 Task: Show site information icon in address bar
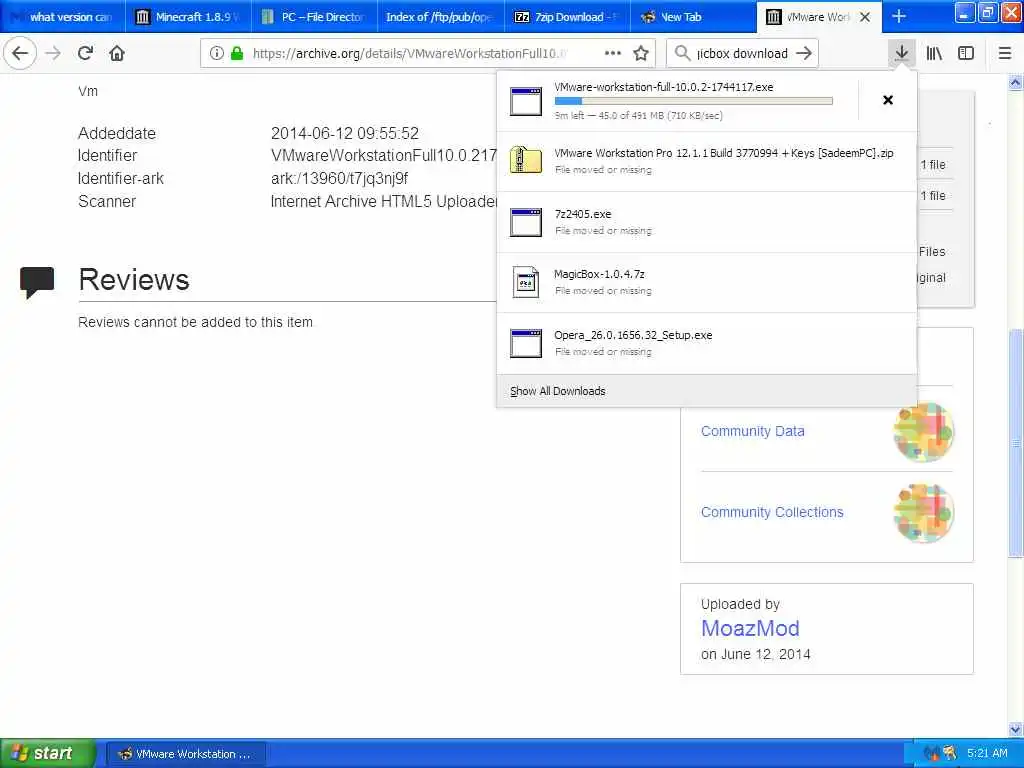[x=217, y=53]
